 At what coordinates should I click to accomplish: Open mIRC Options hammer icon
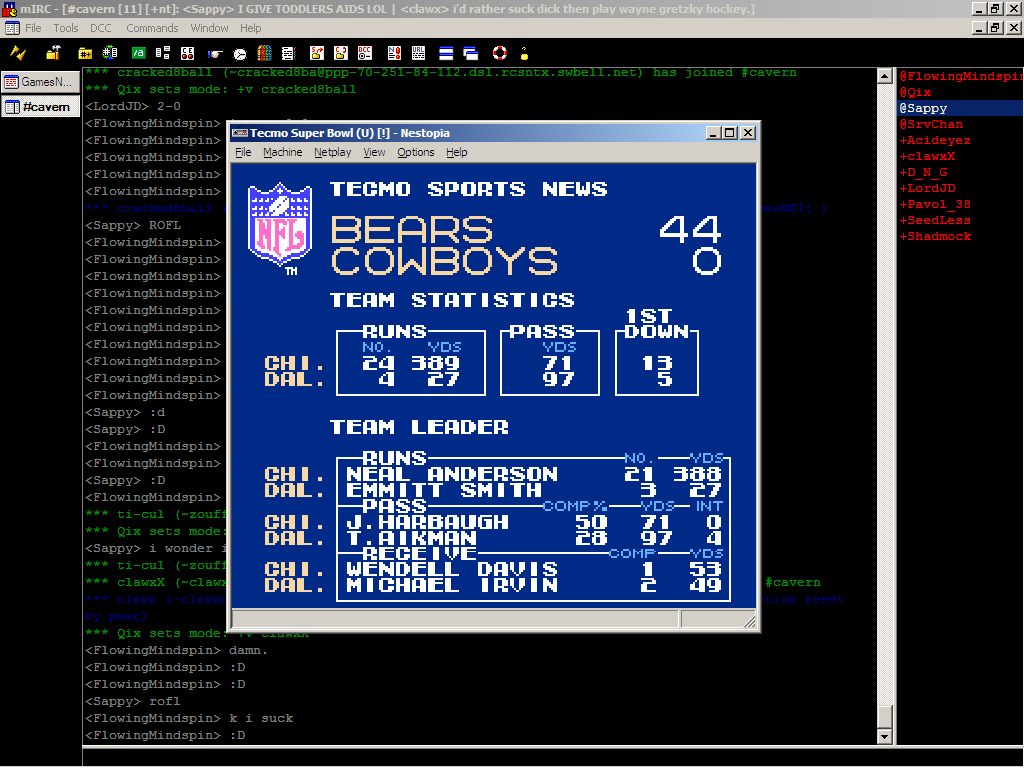(x=54, y=52)
